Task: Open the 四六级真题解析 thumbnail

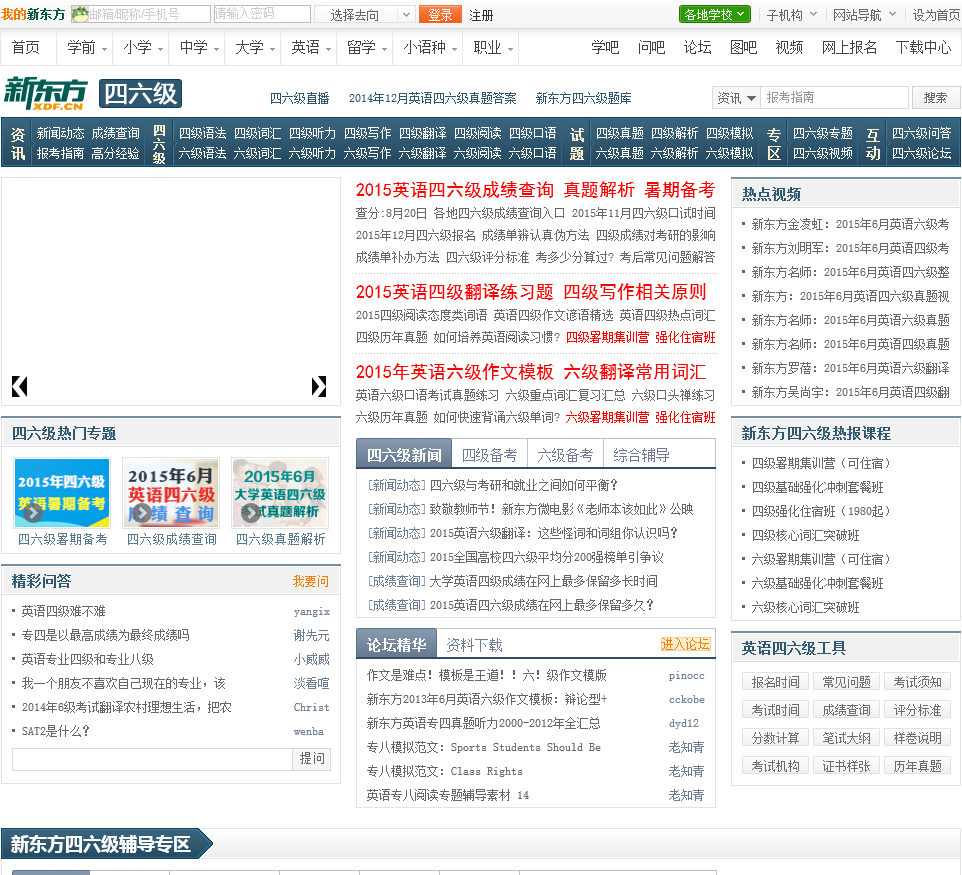Action: click(280, 493)
